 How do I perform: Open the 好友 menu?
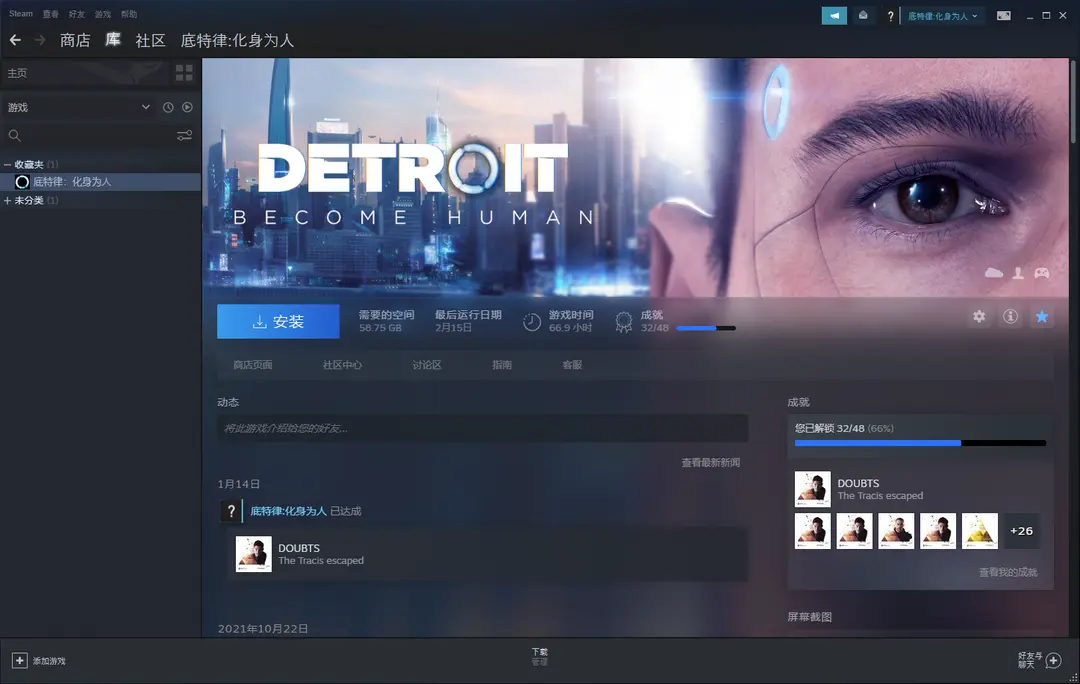click(76, 14)
